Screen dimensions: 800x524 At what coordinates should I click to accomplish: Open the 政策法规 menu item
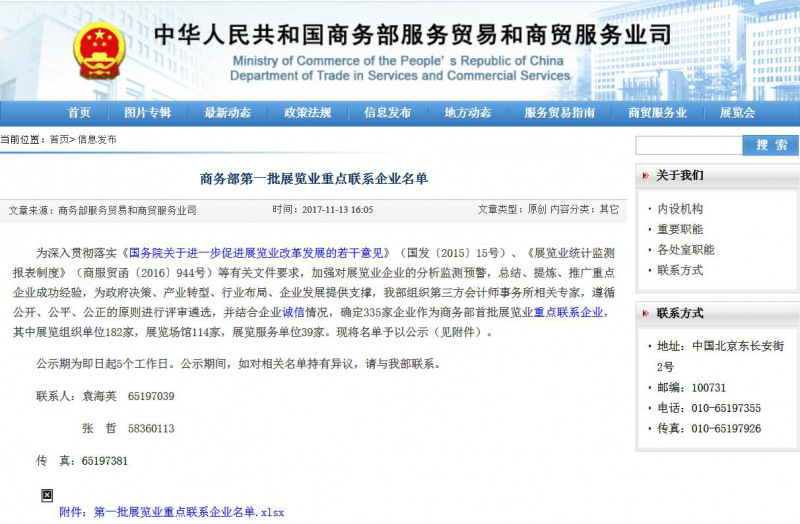click(x=307, y=113)
